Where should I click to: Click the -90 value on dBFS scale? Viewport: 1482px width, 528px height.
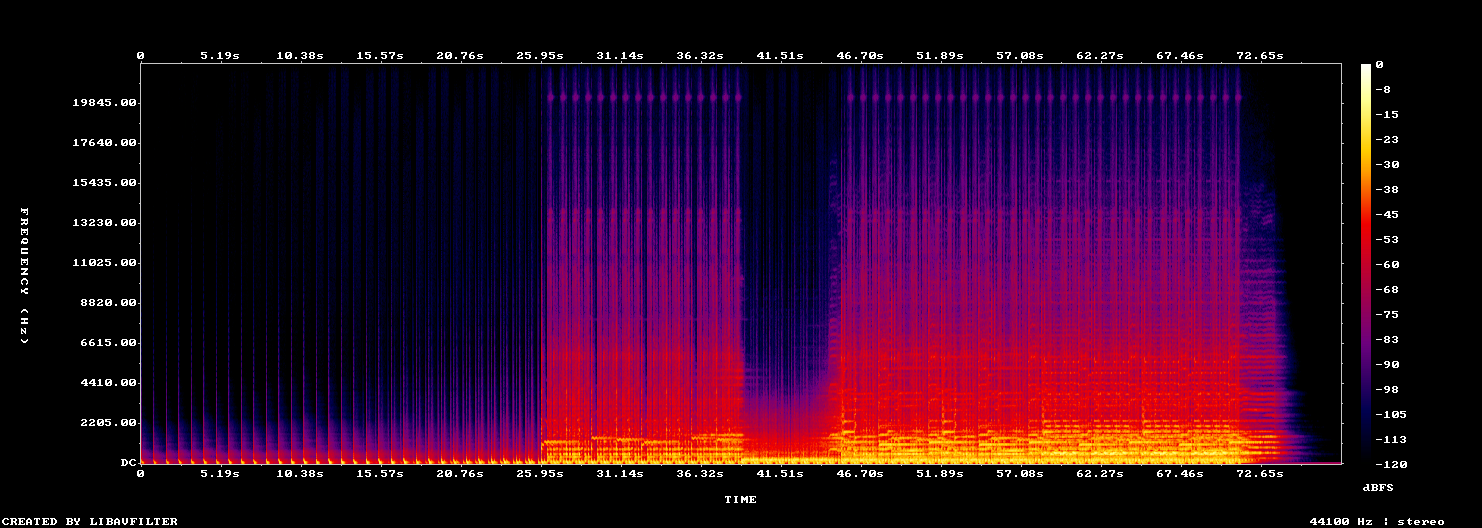tap(1387, 365)
